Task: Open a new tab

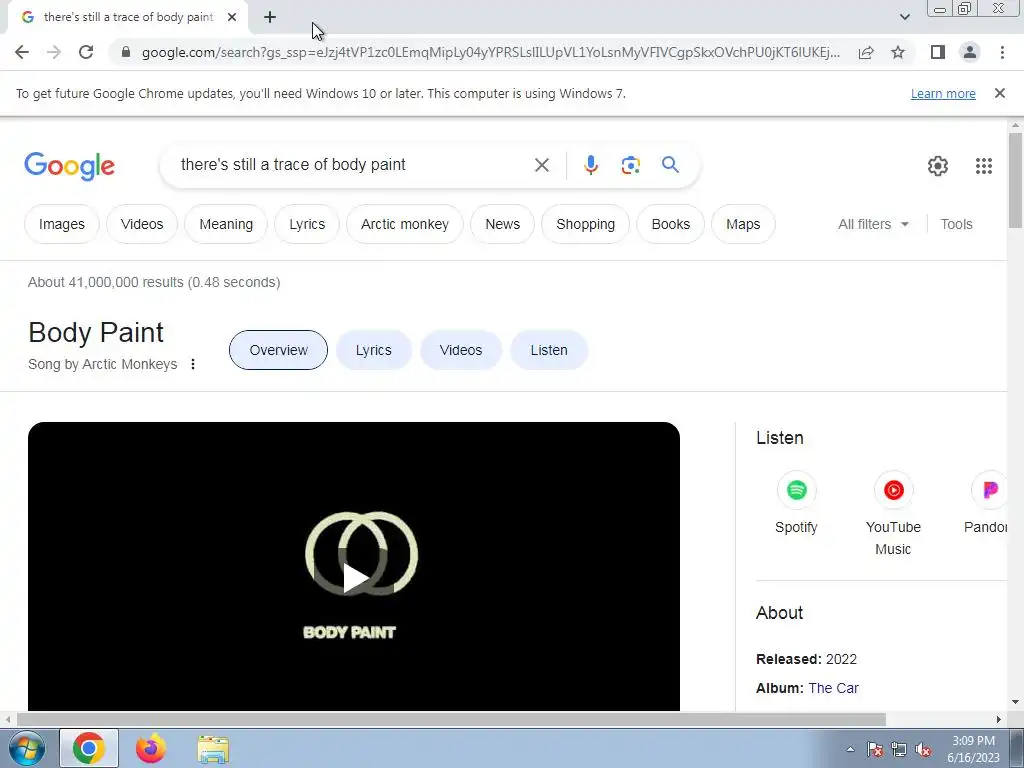Action: [270, 17]
